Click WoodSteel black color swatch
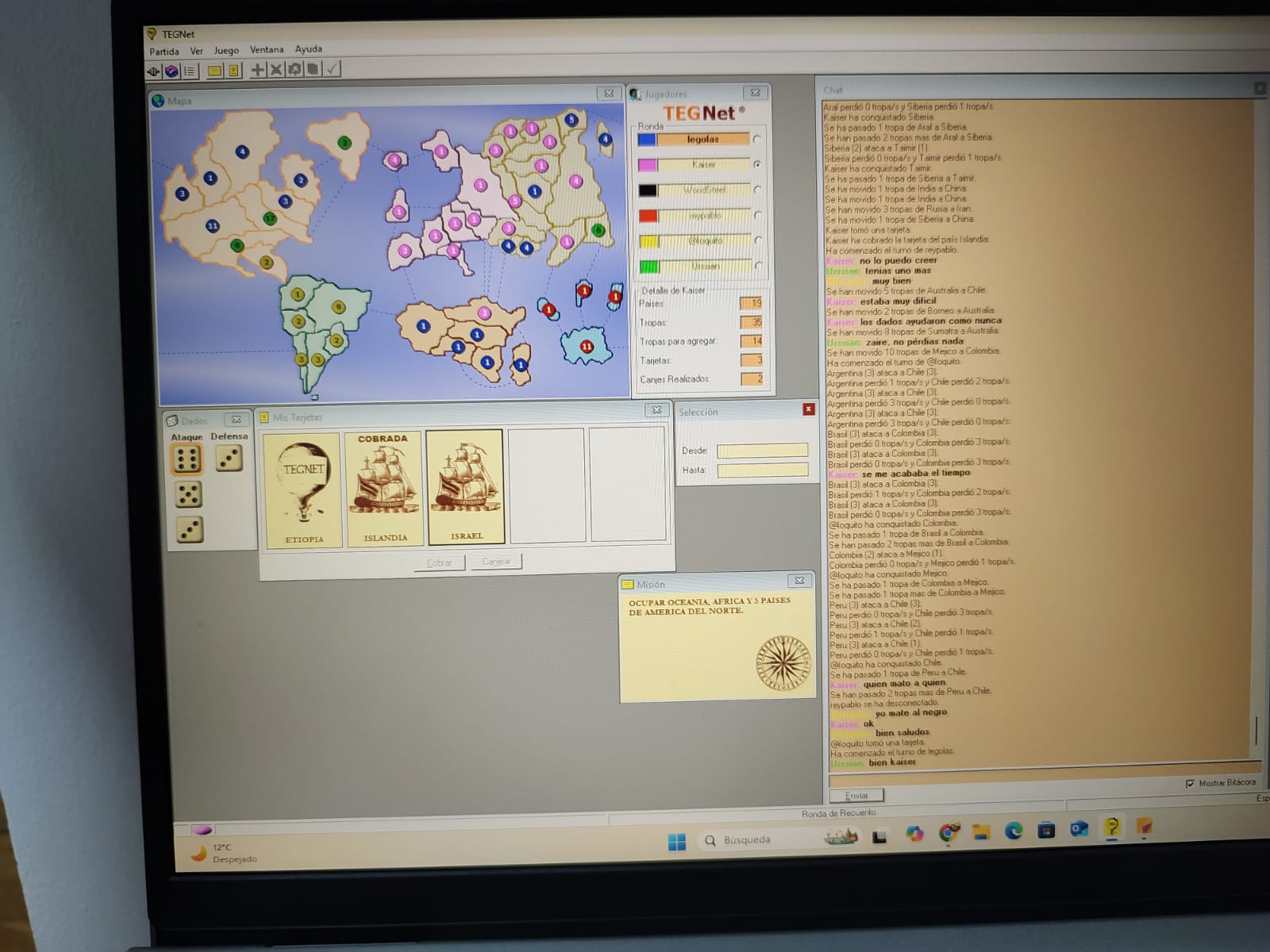The width and height of the screenshot is (1270, 952). click(648, 190)
